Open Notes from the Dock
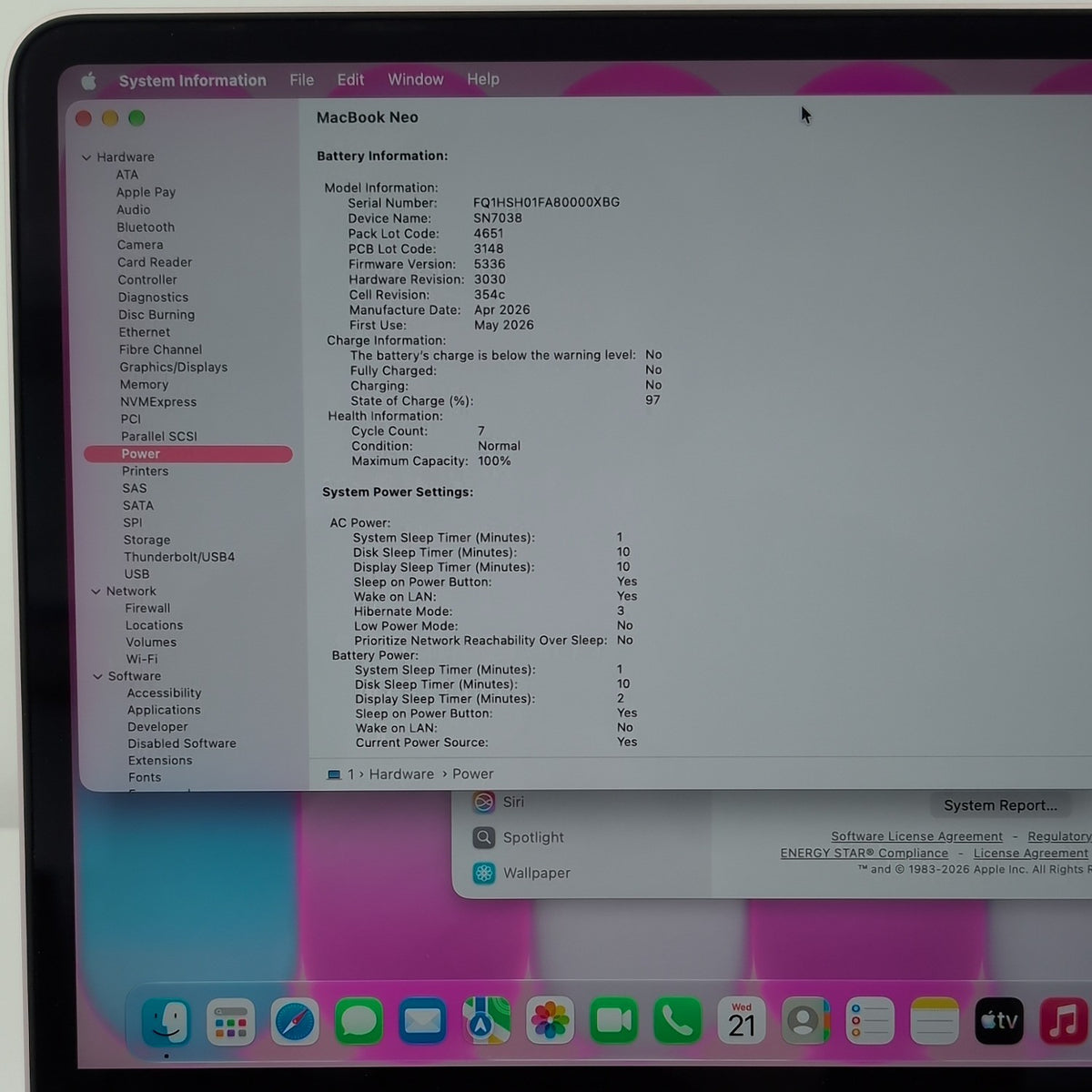 (934, 1021)
